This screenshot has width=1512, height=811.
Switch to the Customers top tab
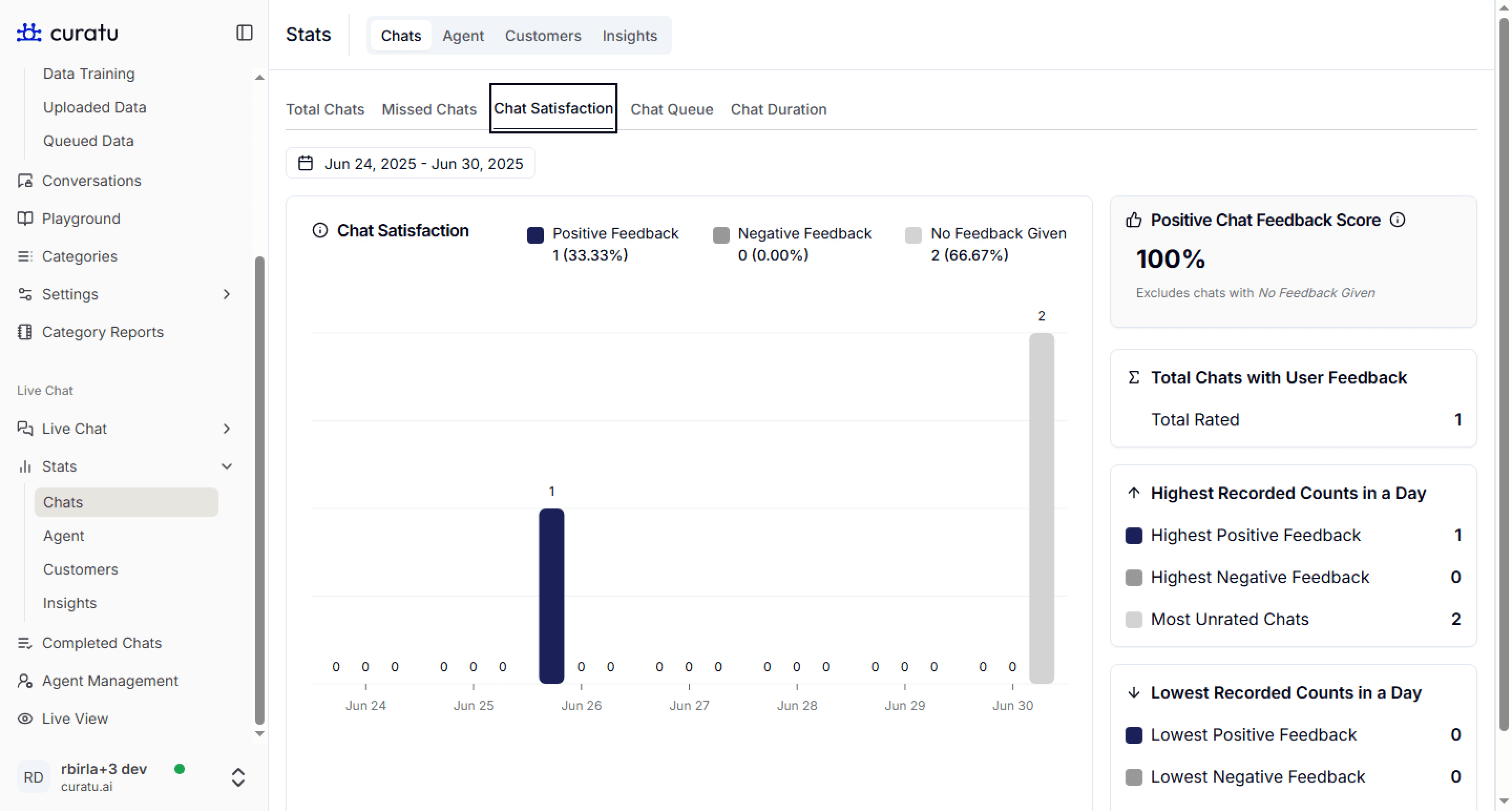coord(543,35)
